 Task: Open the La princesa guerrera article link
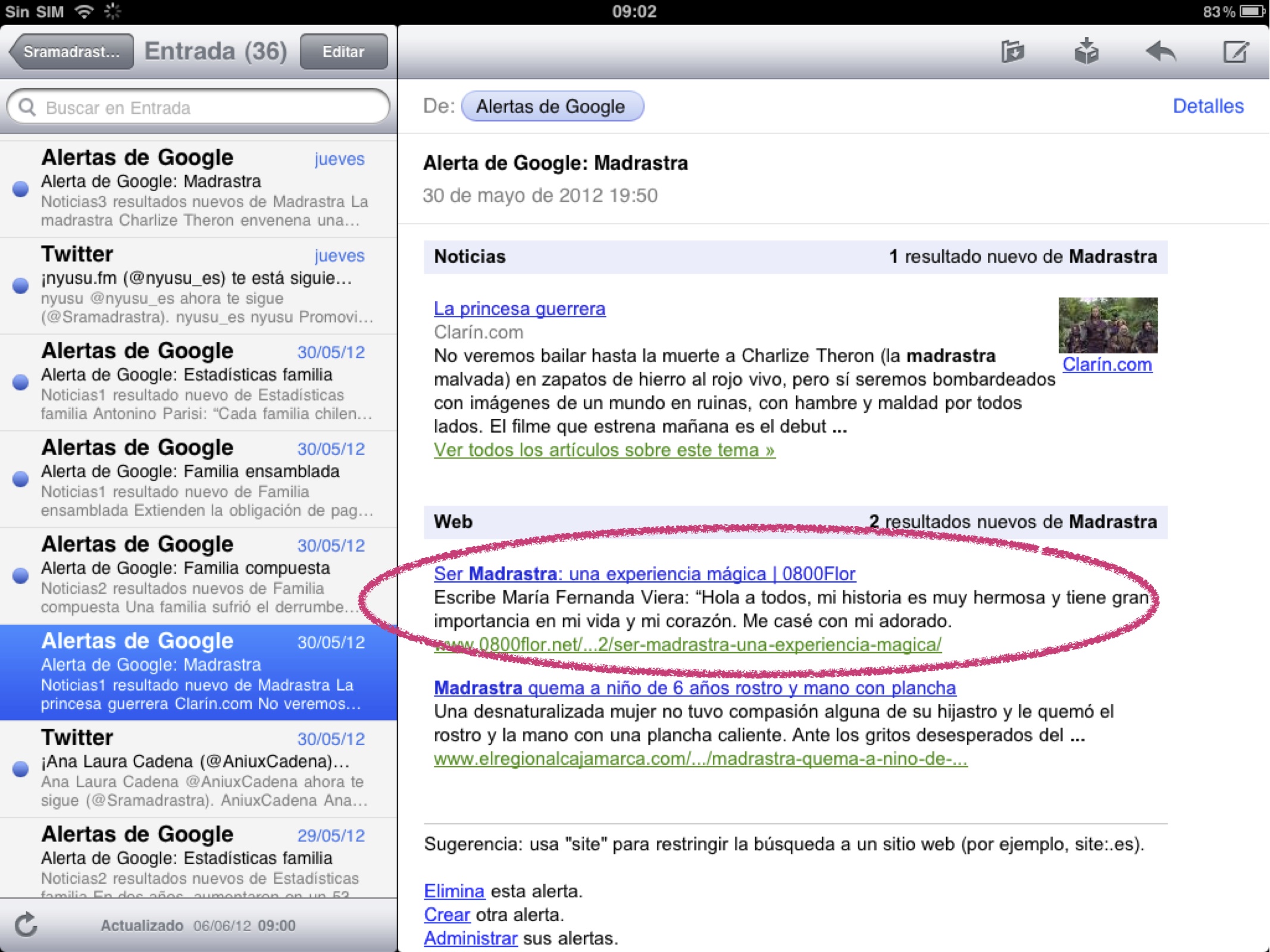pos(520,309)
